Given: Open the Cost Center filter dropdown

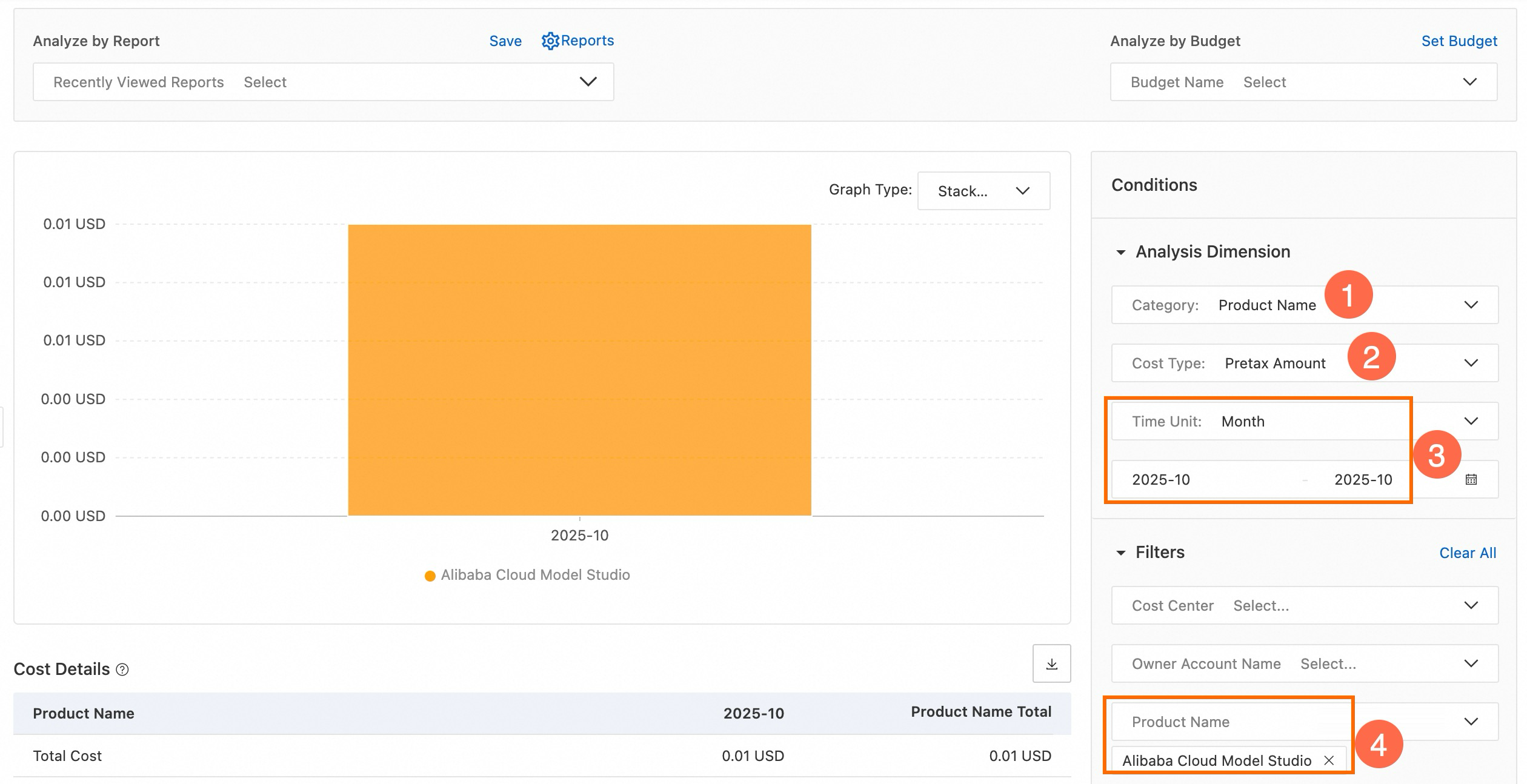Looking at the screenshot, I should pos(1304,605).
